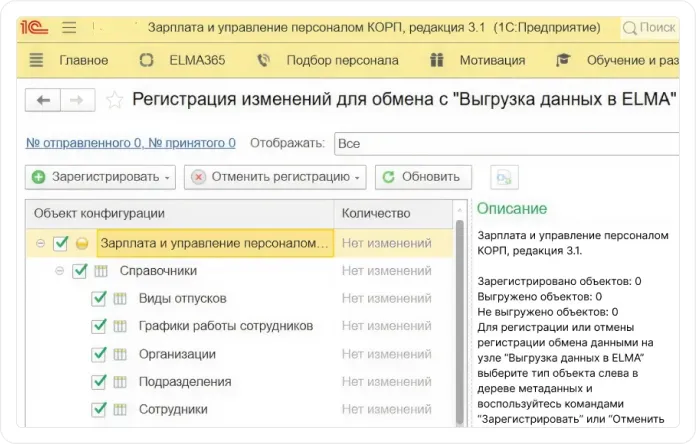Image resolution: width=696 pixels, height=444 pixels.
Task: Click the document icon right of Обновить
Action: tap(505, 177)
